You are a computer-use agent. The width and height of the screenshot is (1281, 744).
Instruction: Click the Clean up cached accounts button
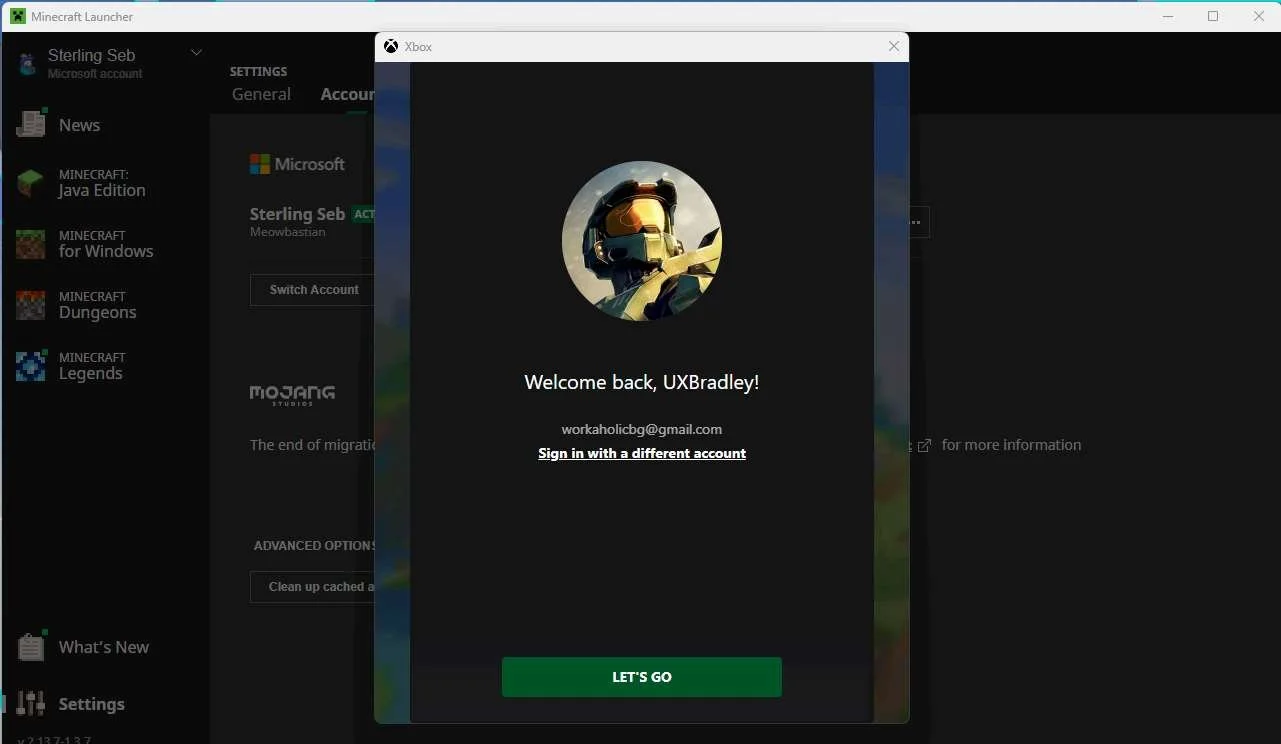tap(312, 587)
